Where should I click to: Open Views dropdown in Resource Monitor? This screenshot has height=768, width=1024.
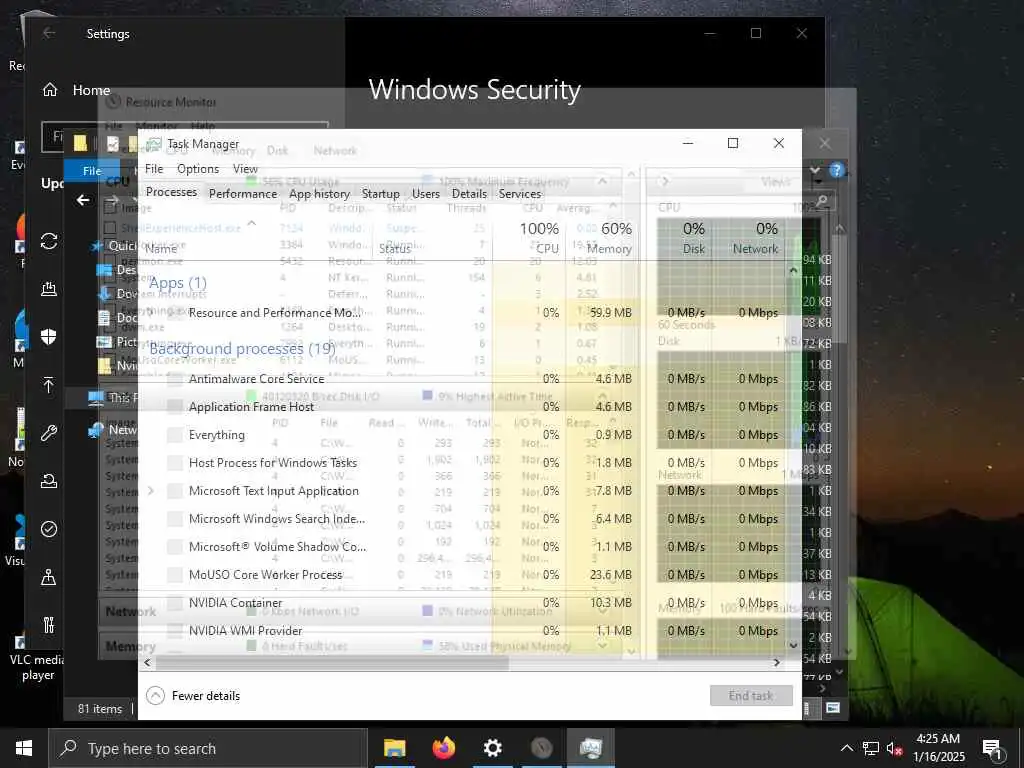[x=780, y=182]
